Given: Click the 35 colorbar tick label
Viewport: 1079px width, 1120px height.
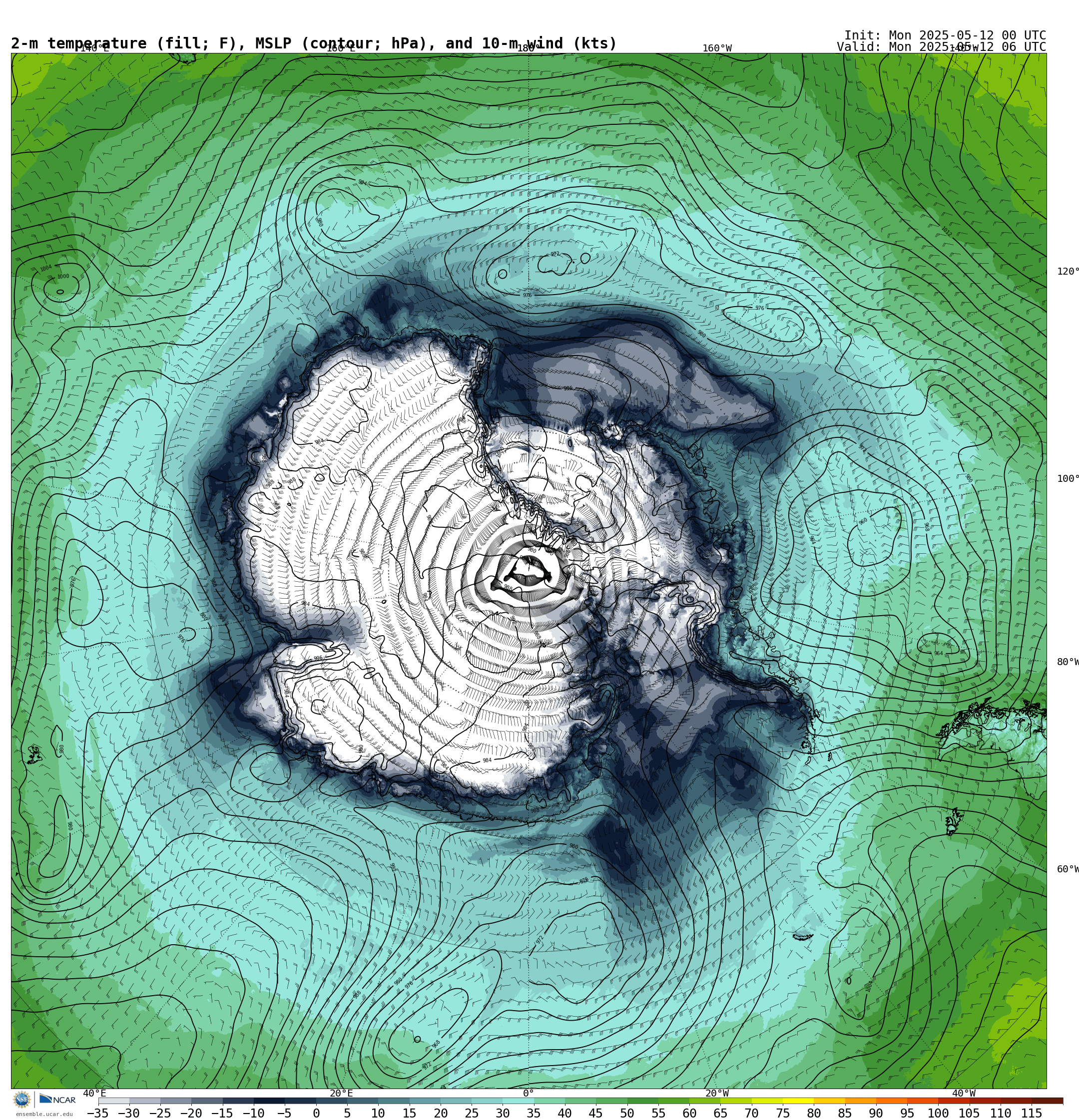Looking at the screenshot, I should click(534, 1113).
